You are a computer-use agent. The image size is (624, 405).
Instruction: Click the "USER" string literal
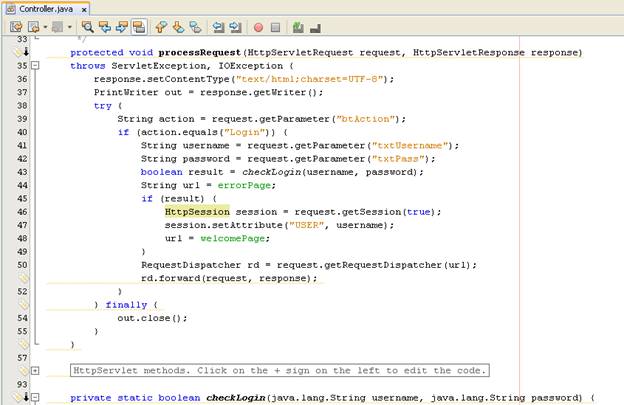tap(306, 225)
